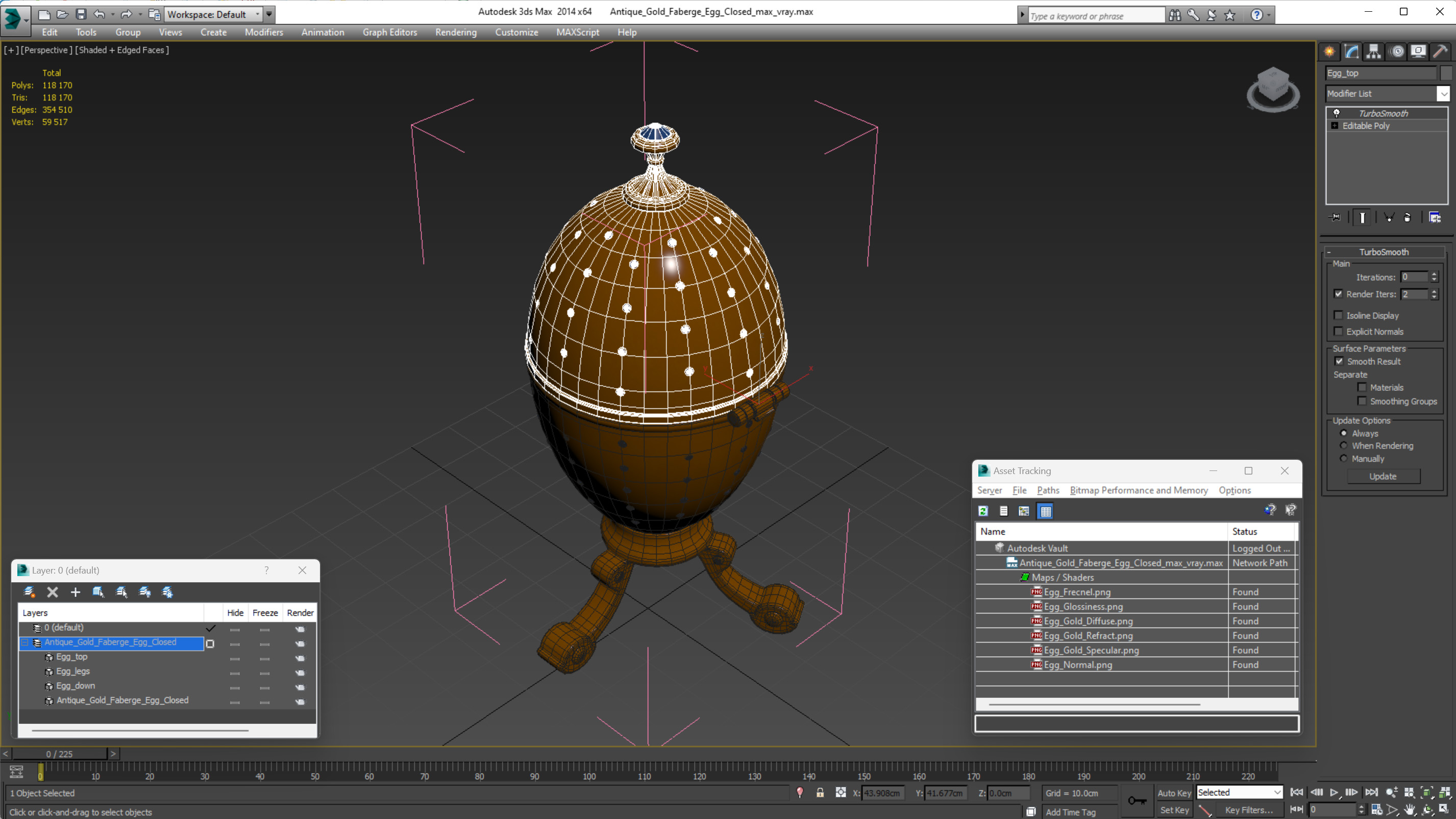Toggle the Render Iters checkbox
This screenshot has width=1456, height=819.
pyautogui.click(x=1339, y=293)
